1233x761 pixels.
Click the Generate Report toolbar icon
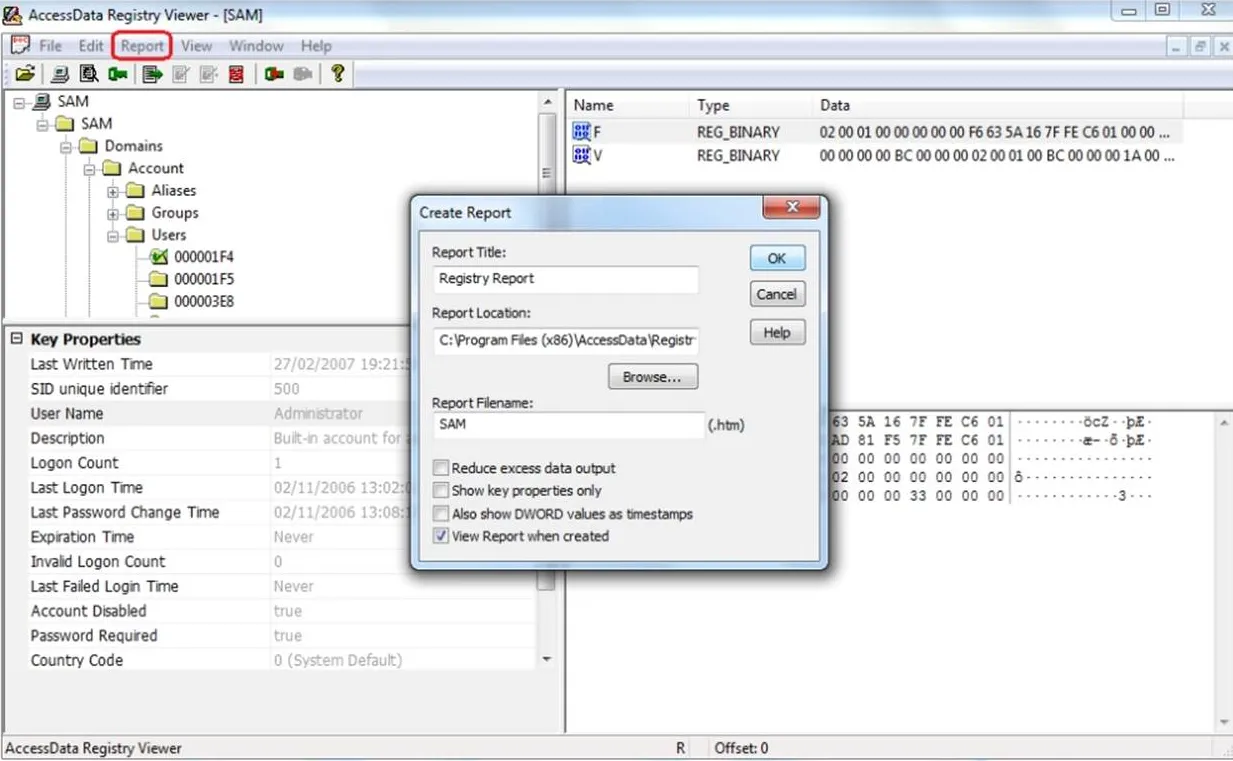coord(151,73)
